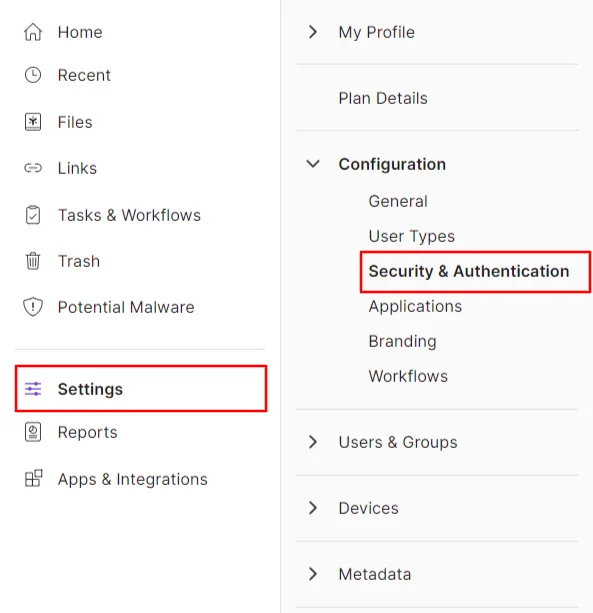Viewport: 593px width, 613px height.
Task: Open My Profile settings label
Action: click(377, 32)
